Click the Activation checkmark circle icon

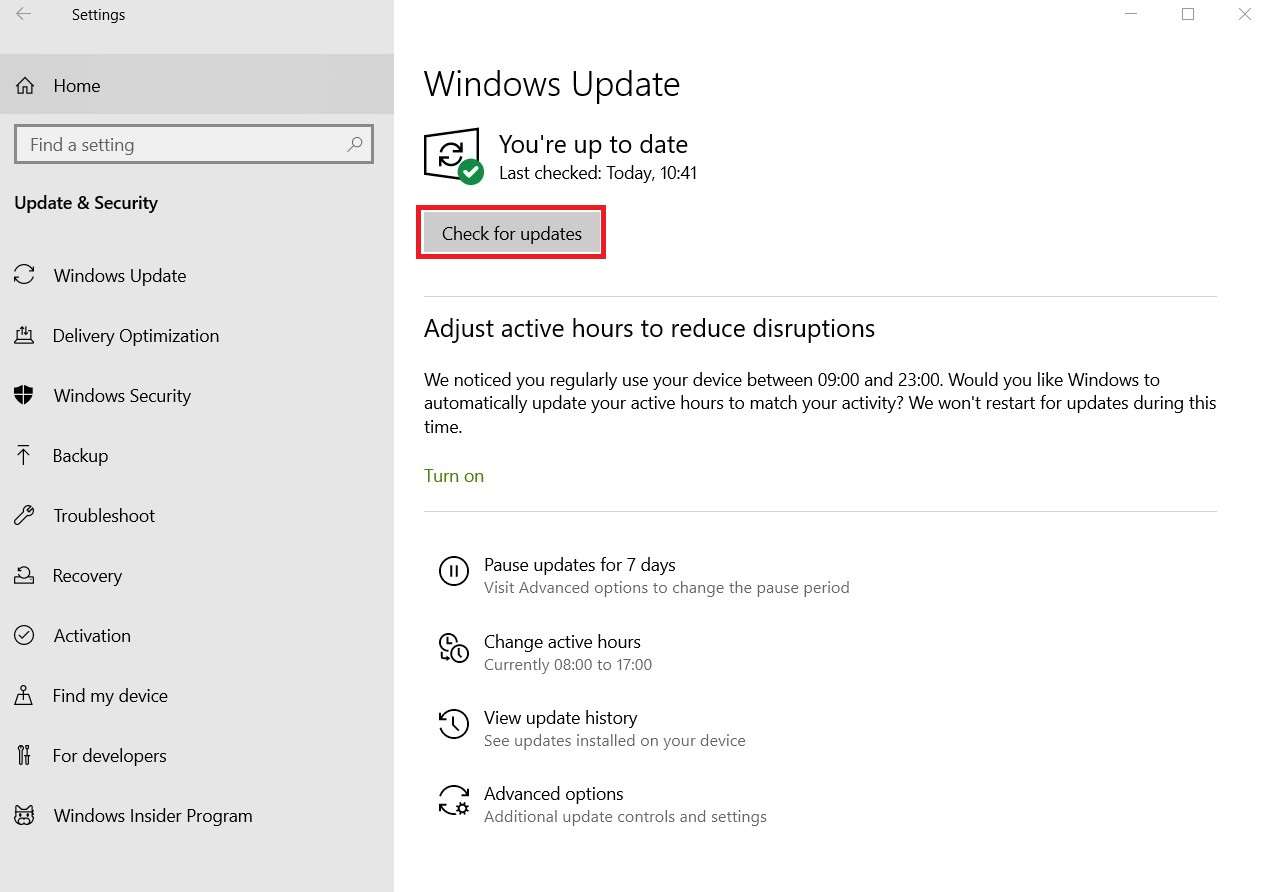pos(24,635)
